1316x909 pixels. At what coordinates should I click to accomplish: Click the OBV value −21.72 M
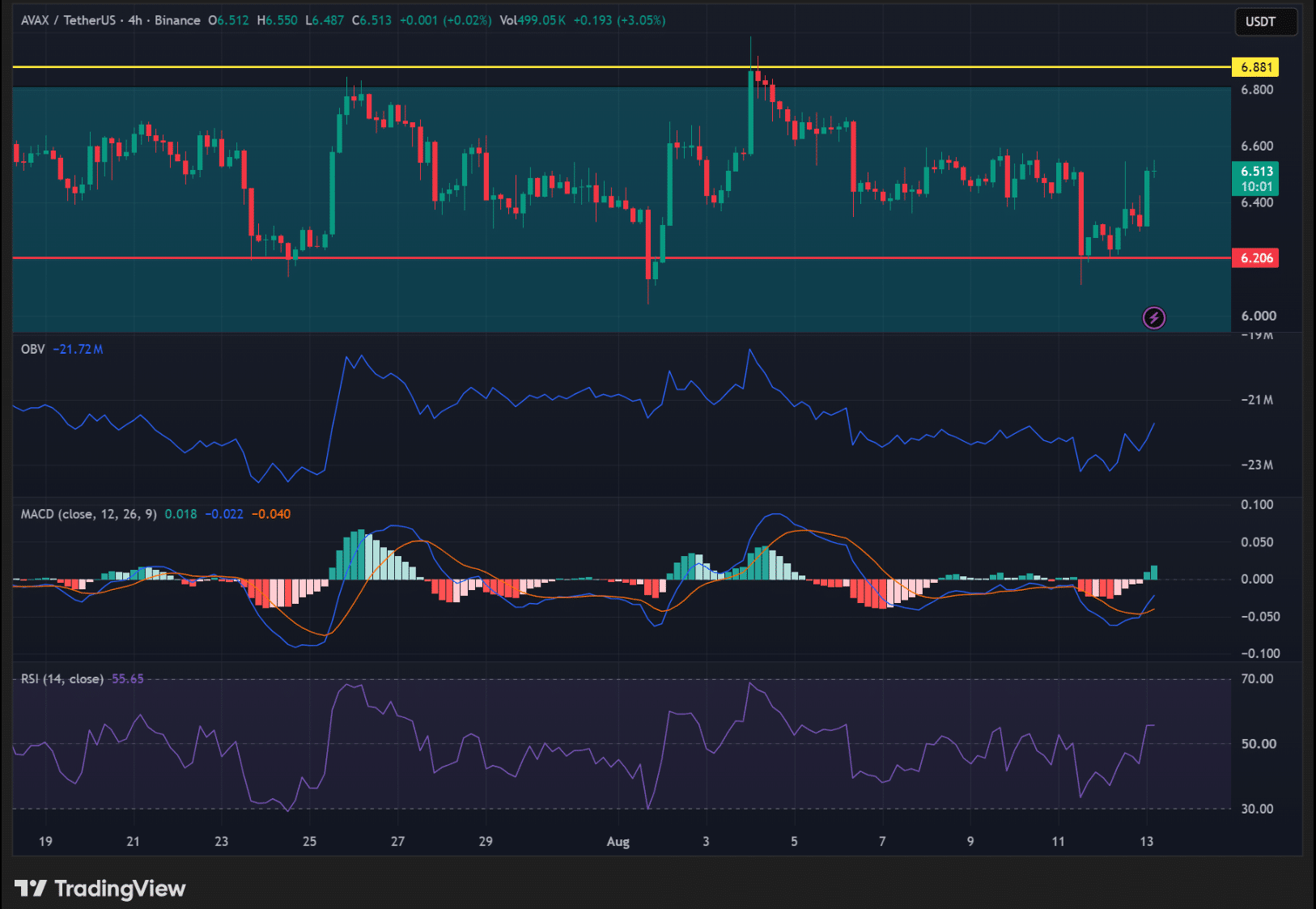pyautogui.click(x=78, y=350)
